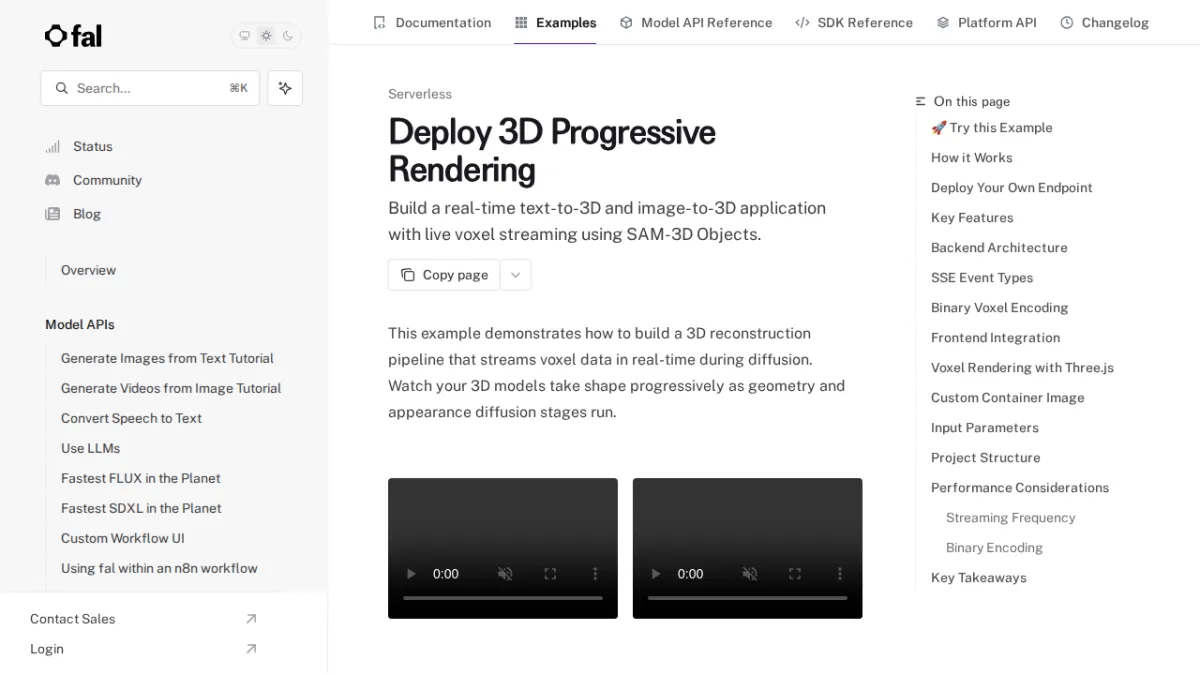Enter fullscreen on left video
This screenshot has width=1200, height=675.
(550, 574)
